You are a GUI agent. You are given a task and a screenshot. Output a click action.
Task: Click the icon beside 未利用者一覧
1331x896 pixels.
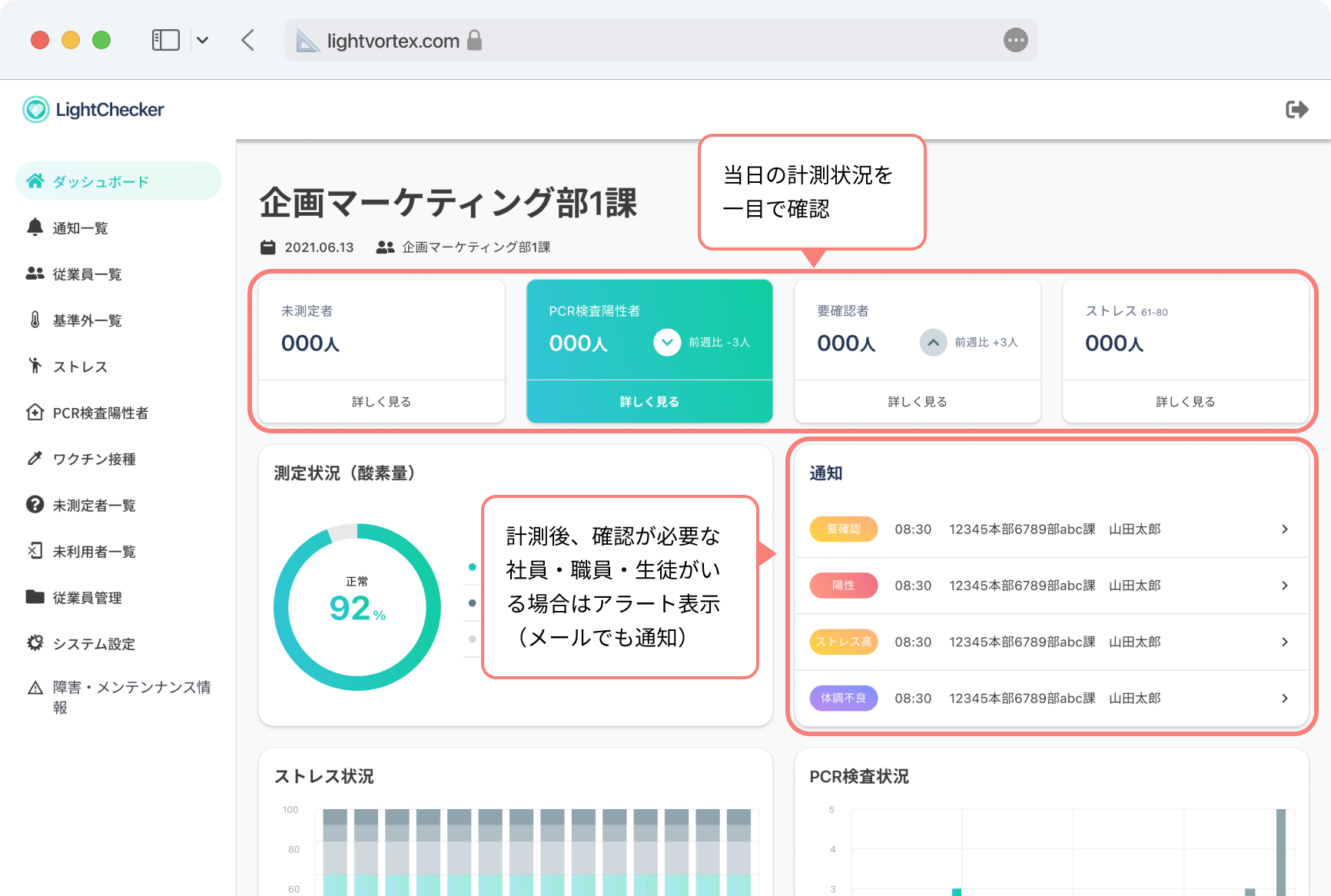pos(35,550)
